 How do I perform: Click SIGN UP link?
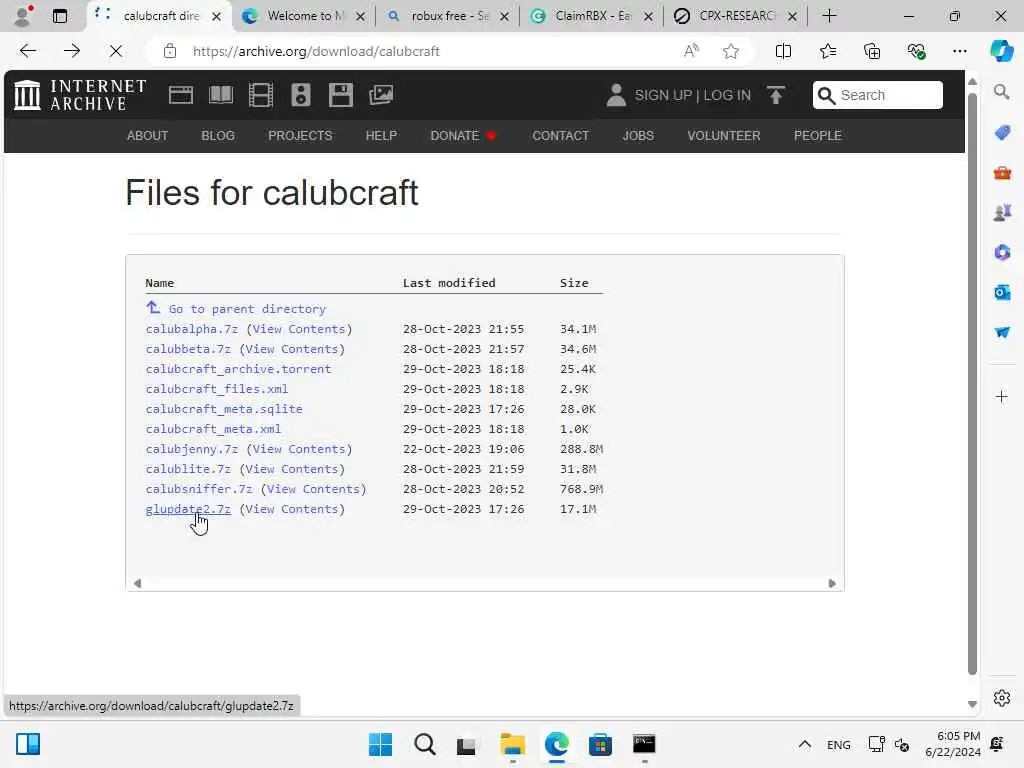click(663, 95)
